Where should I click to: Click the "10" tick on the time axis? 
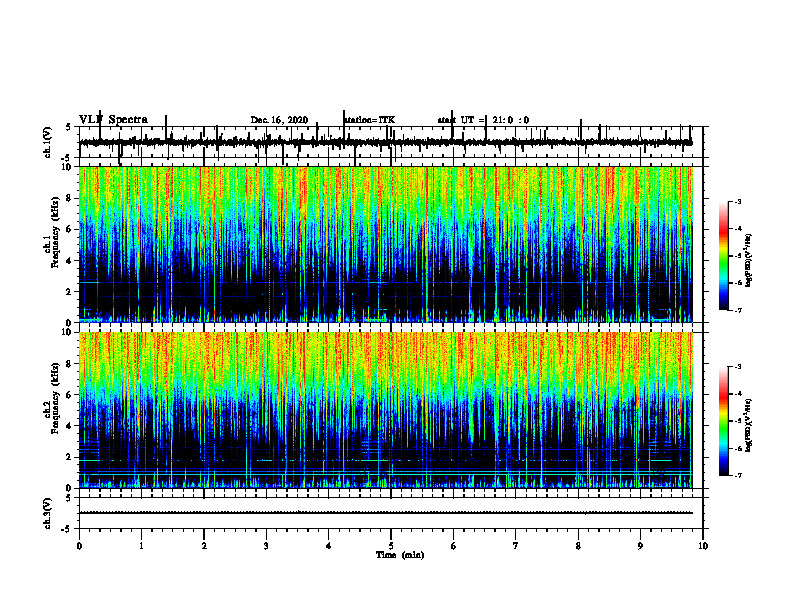click(703, 546)
